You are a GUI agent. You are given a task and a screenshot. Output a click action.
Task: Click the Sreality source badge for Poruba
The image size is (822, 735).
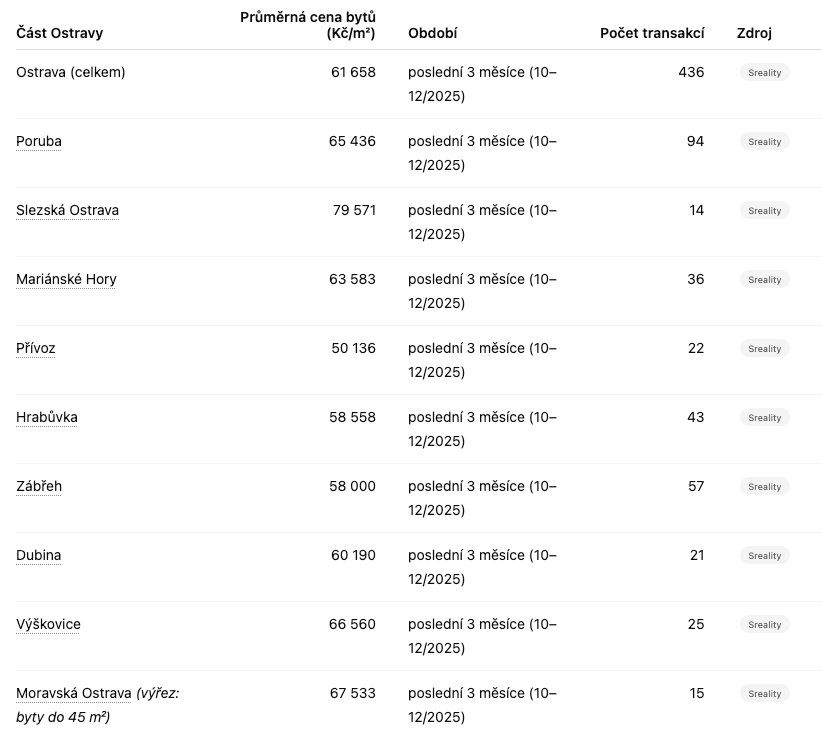(765, 142)
